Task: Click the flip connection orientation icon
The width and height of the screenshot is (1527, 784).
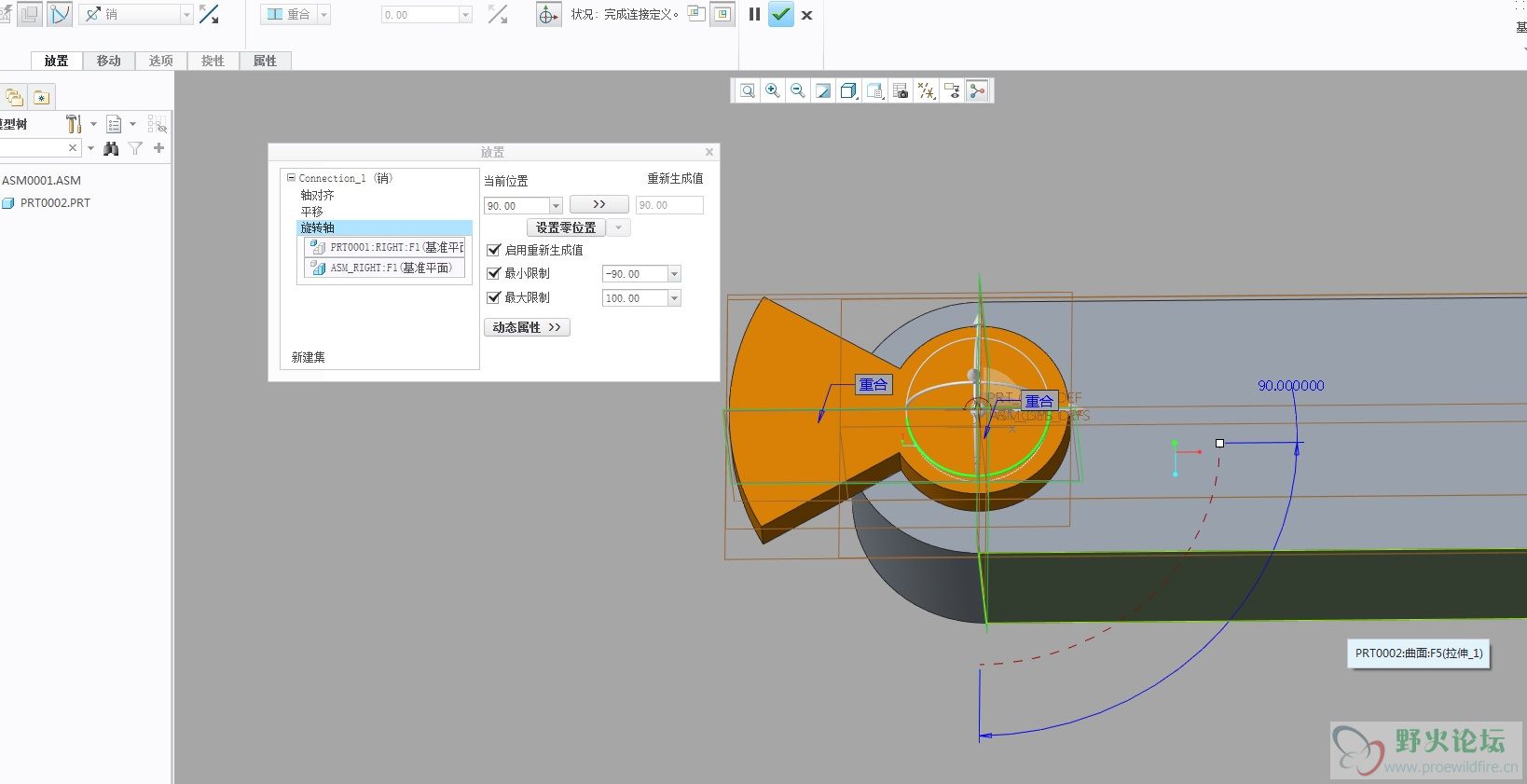Action: click(x=210, y=15)
